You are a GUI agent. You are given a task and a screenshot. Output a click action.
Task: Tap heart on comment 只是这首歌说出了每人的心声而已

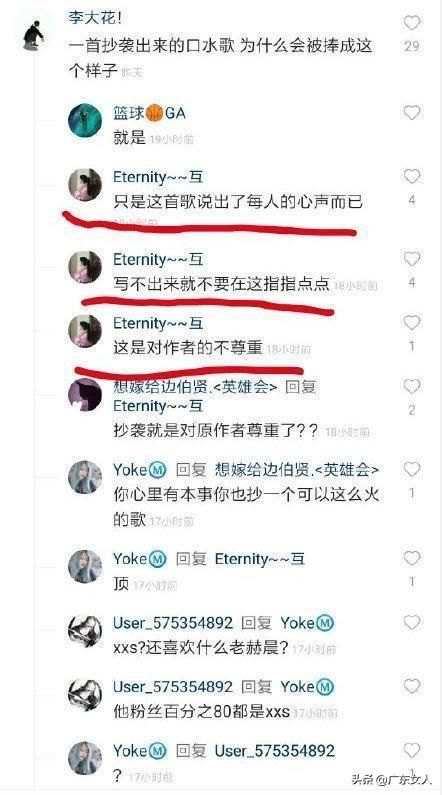tap(412, 176)
